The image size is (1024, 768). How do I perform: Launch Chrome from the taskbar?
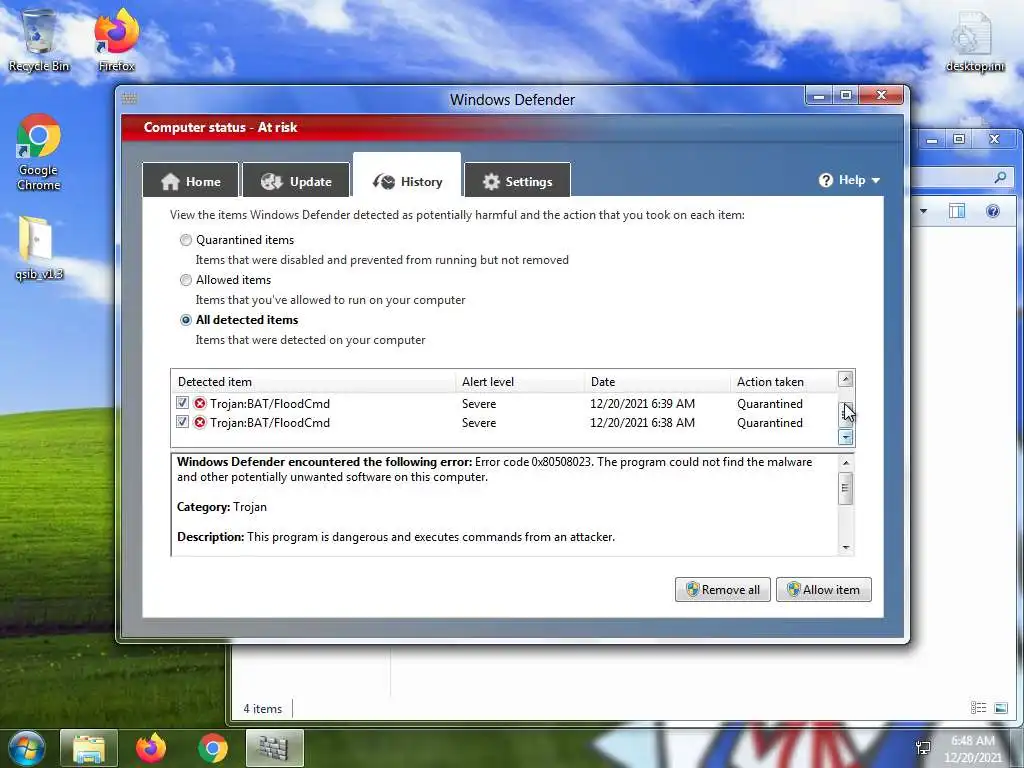tap(213, 748)
